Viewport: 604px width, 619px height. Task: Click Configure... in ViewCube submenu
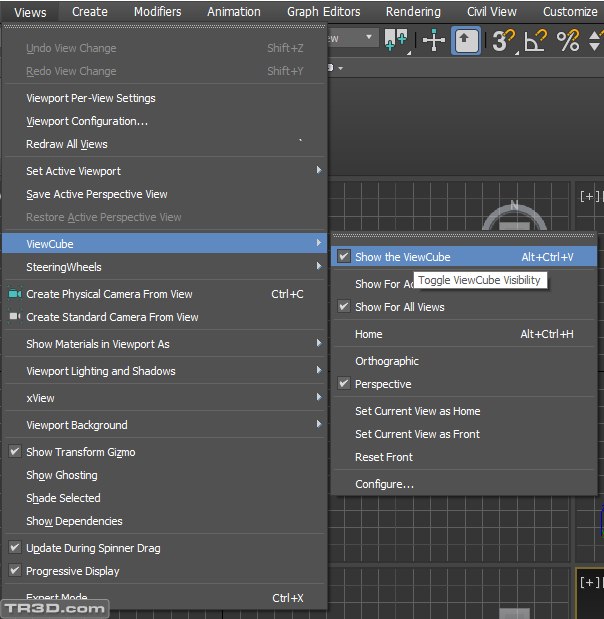click(x=384, y=484)
